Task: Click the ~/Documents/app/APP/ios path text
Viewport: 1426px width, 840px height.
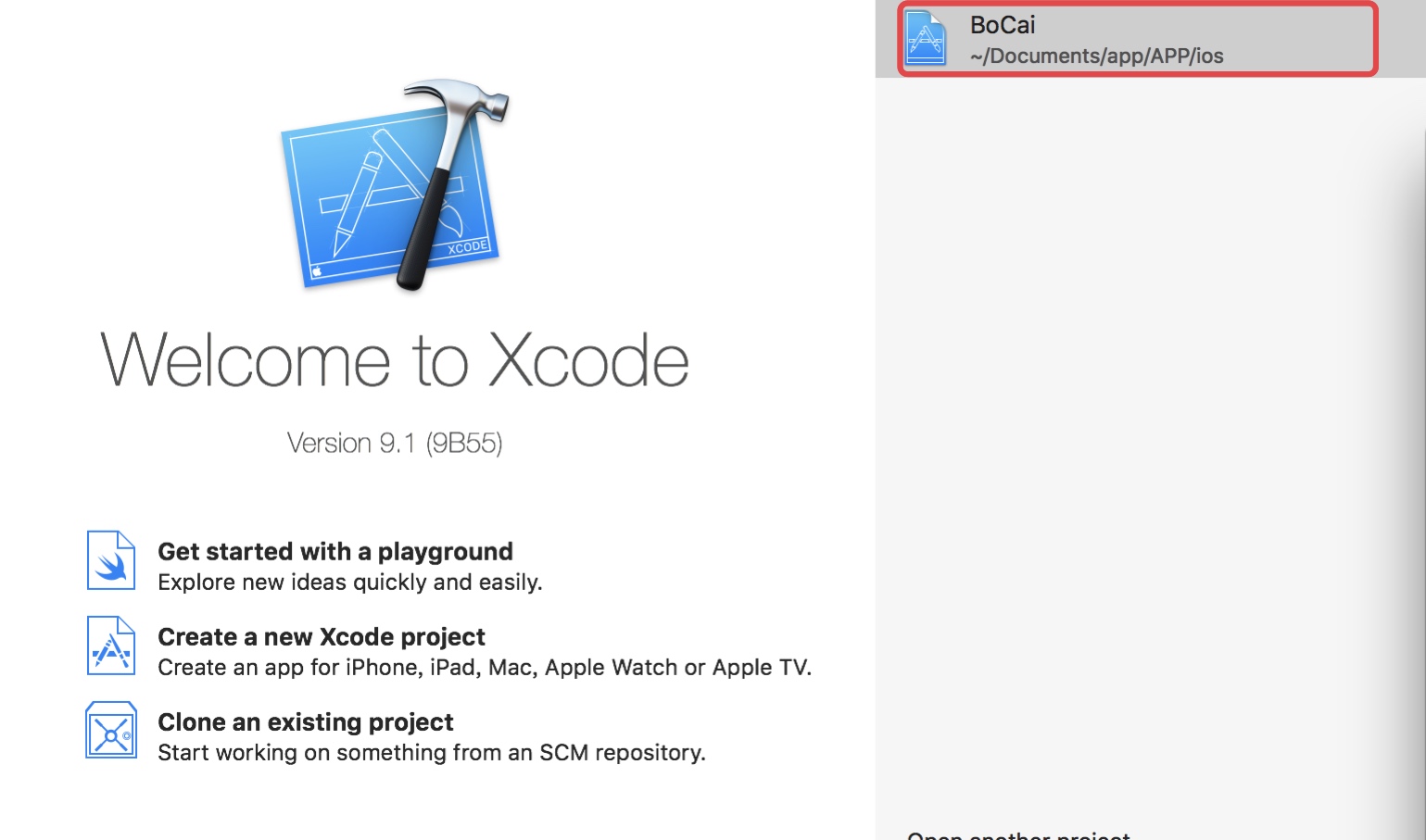Action: pos(1096,56)
